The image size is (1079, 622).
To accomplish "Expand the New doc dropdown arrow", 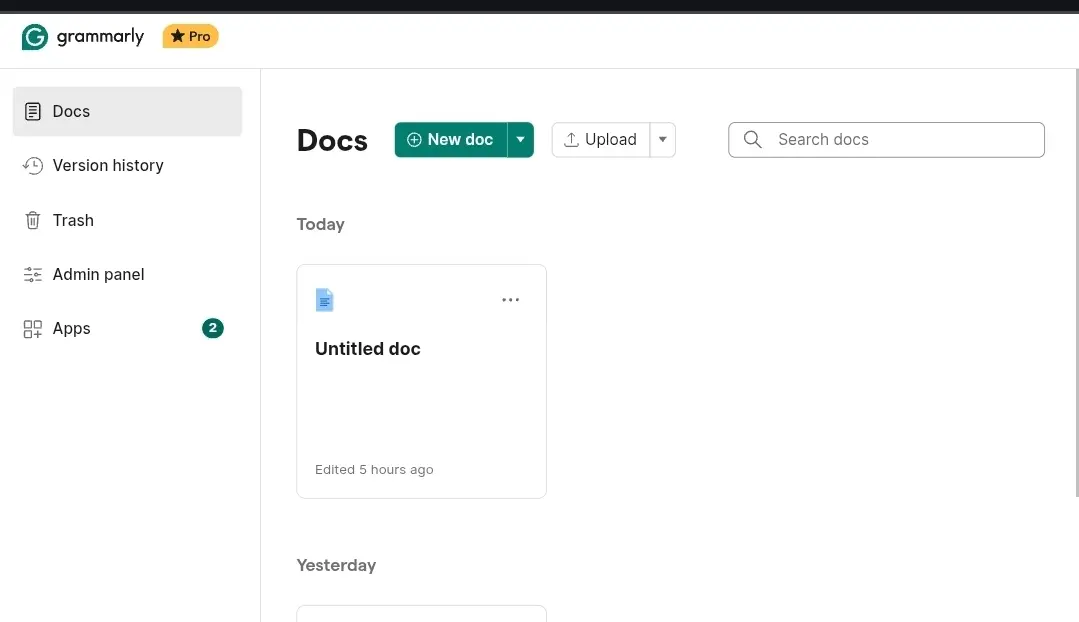I will pyautogui.click(x=520, y=140).
